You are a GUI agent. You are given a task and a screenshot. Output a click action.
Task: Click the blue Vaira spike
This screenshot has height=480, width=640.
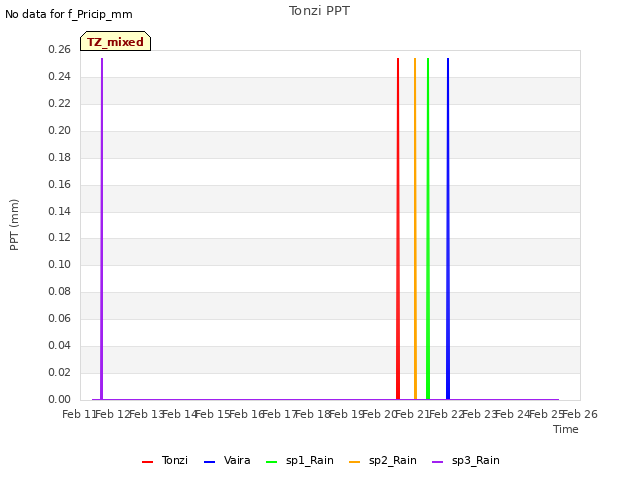coord(448,229)
